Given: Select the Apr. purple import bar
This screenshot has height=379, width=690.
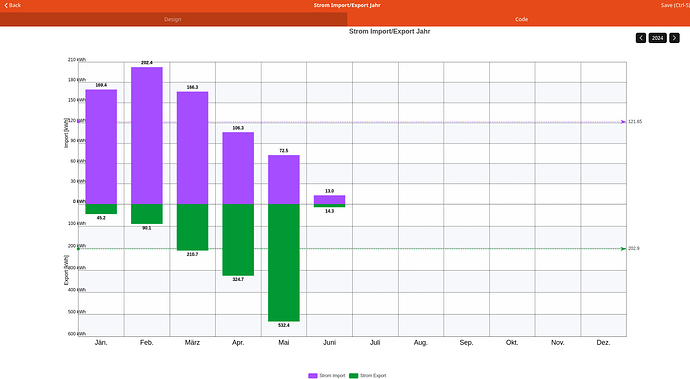Looking at the screenshot, I should [x=238, y=168].
